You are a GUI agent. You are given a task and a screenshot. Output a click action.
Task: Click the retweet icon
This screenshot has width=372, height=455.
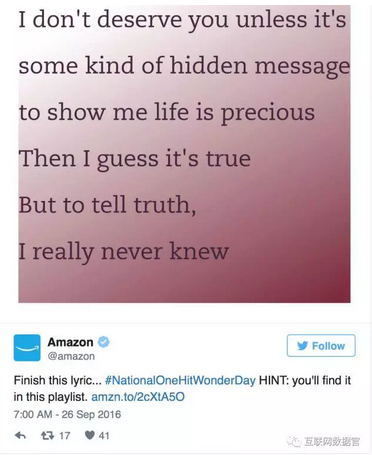[46, 435]
